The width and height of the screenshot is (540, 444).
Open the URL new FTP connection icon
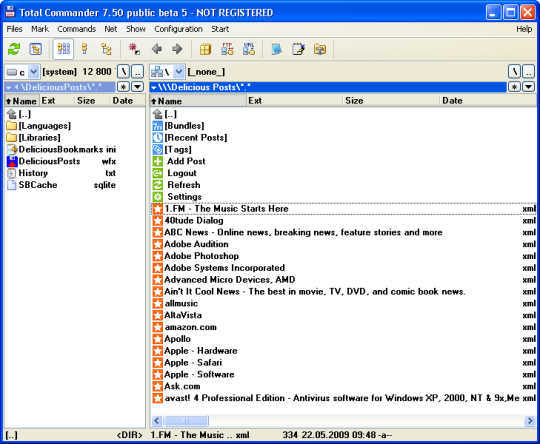tap(249, 49)
